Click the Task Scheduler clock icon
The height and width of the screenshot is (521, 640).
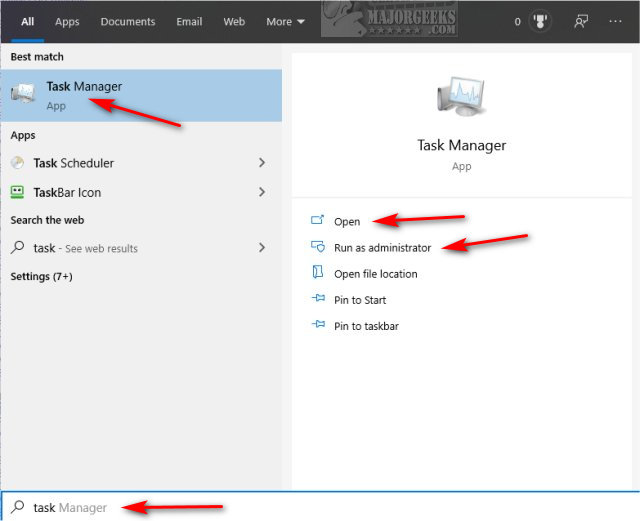17,163
